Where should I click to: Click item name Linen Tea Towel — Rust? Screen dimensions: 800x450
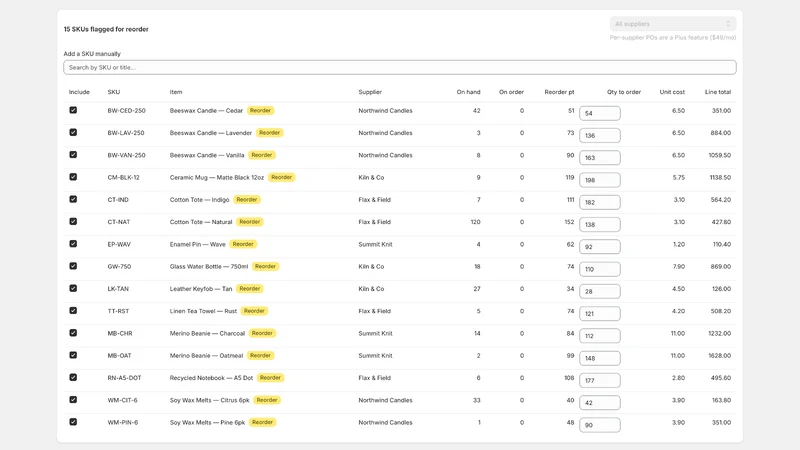pos(203,311)
